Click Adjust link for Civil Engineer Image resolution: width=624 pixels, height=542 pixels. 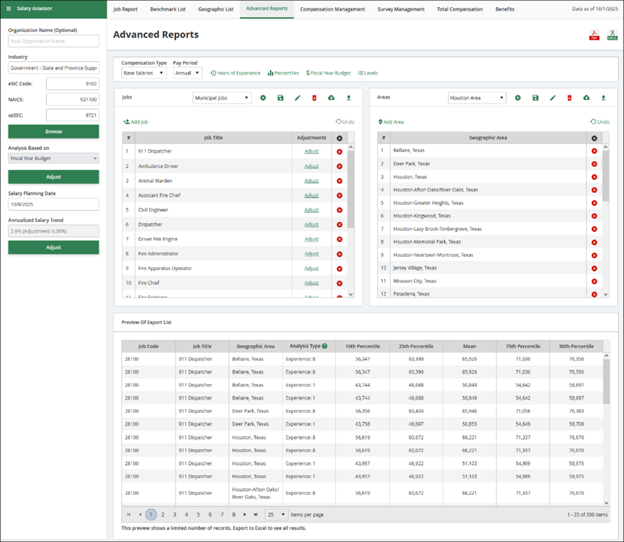[312, 210]
